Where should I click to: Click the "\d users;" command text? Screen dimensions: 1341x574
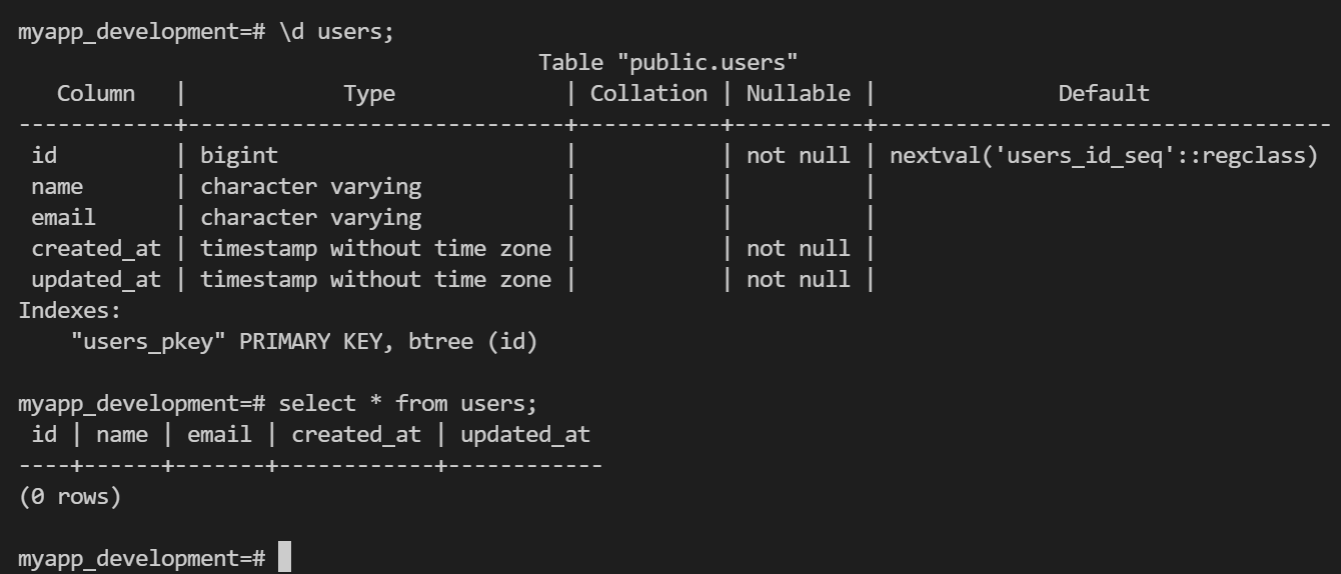336,31
